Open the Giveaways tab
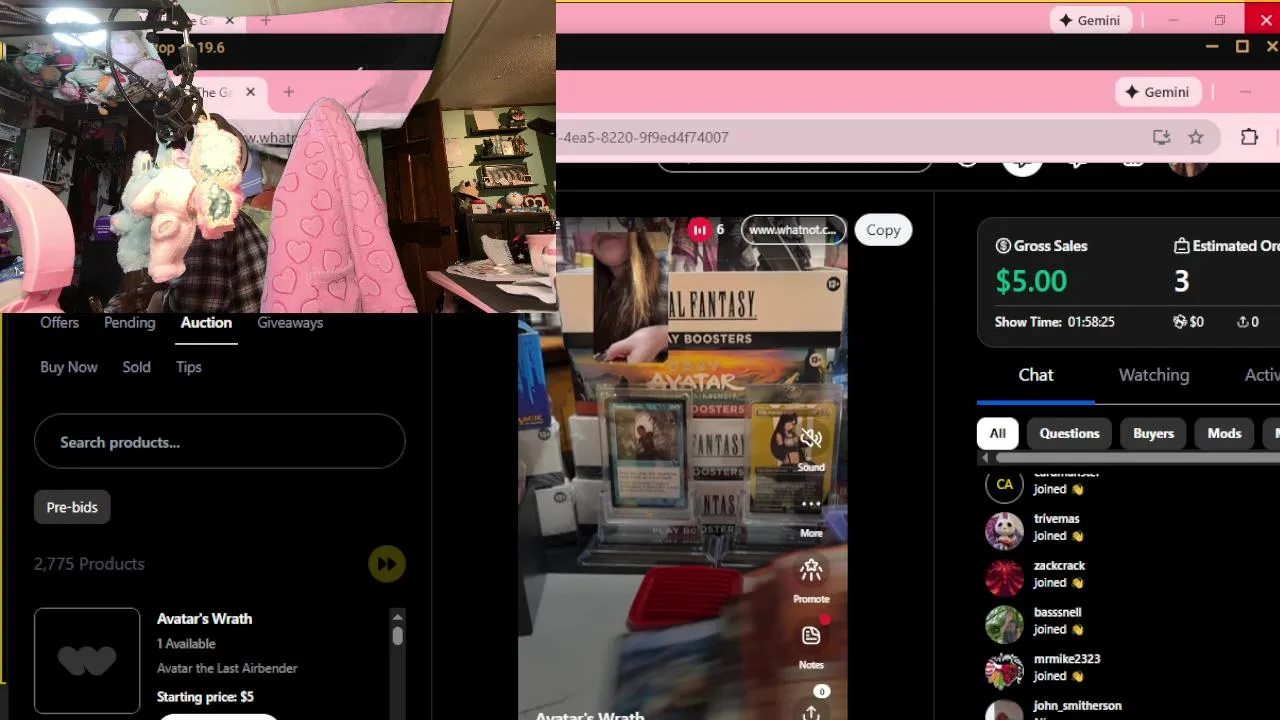The width and height of the screenshot is (1280, 720). [290, 323]
